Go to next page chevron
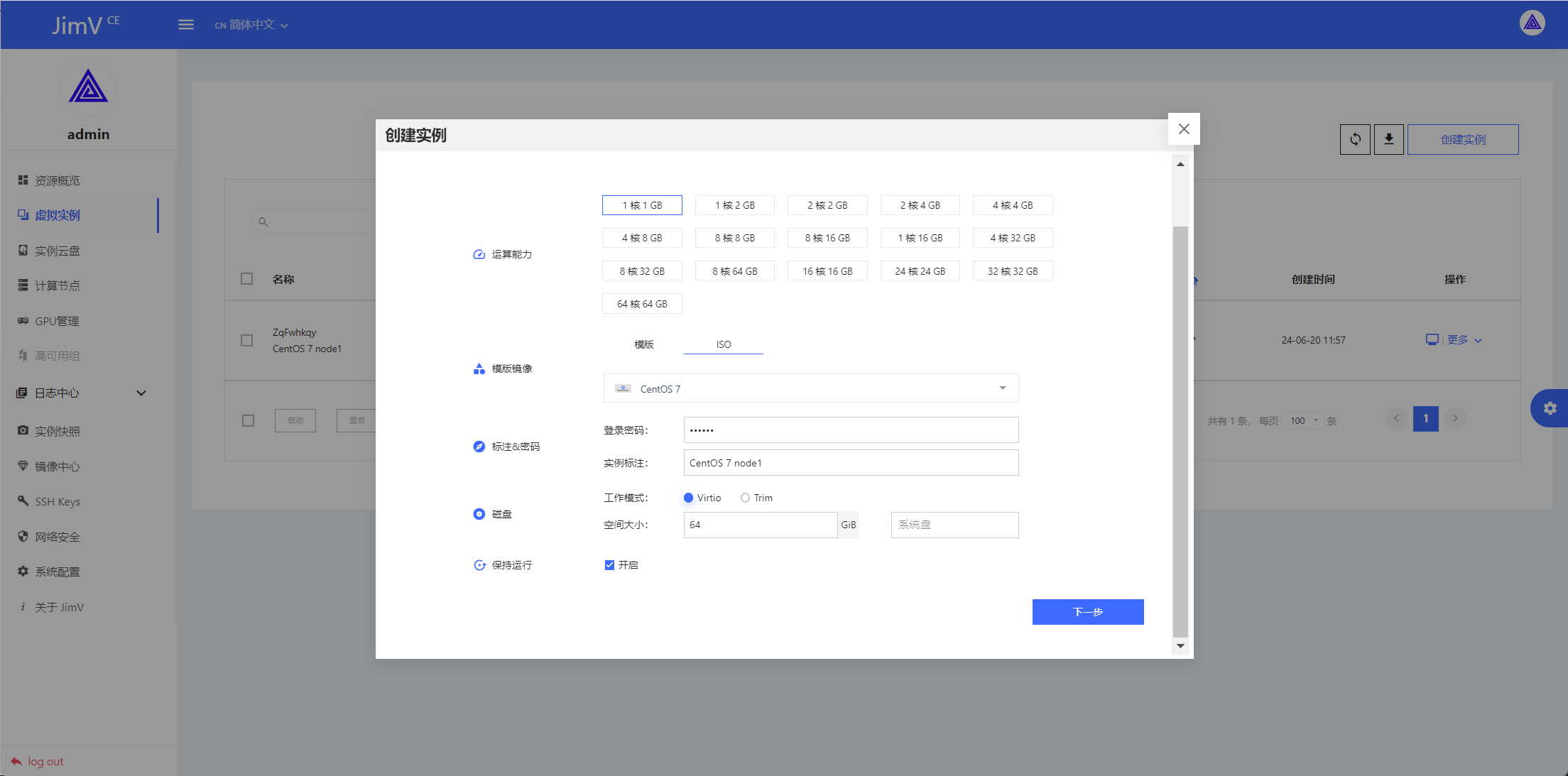Screen dimensions: 1568x776 click(x=1455, y=418)
